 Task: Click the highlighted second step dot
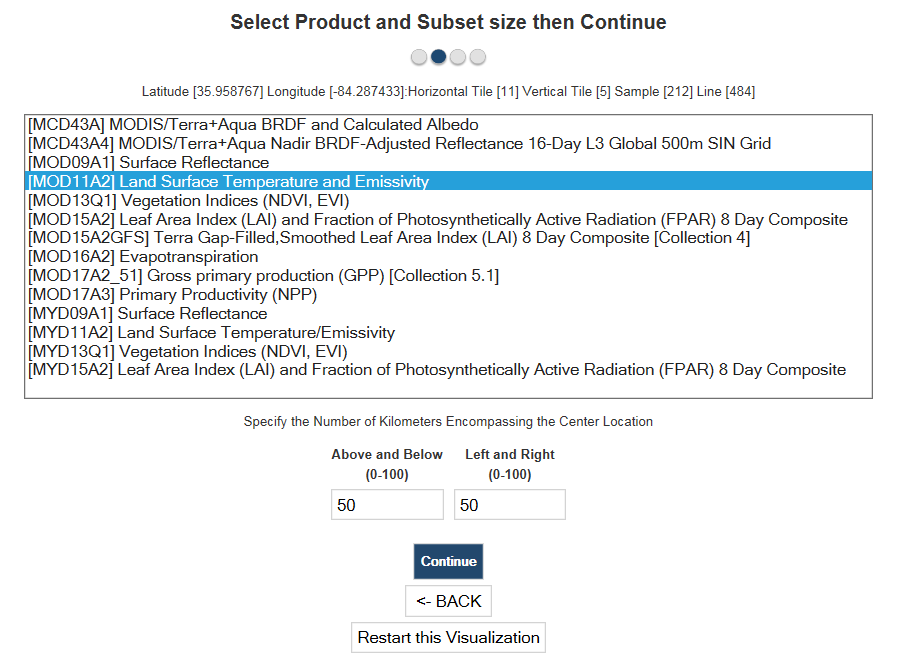coord(438,57)
